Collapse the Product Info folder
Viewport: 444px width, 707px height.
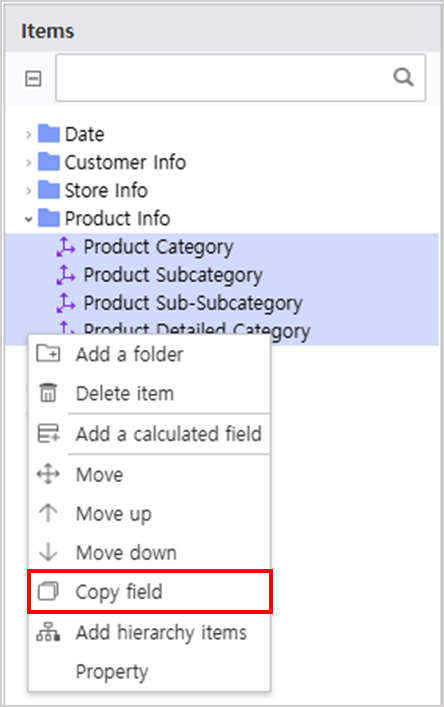(x=28, y=219)
